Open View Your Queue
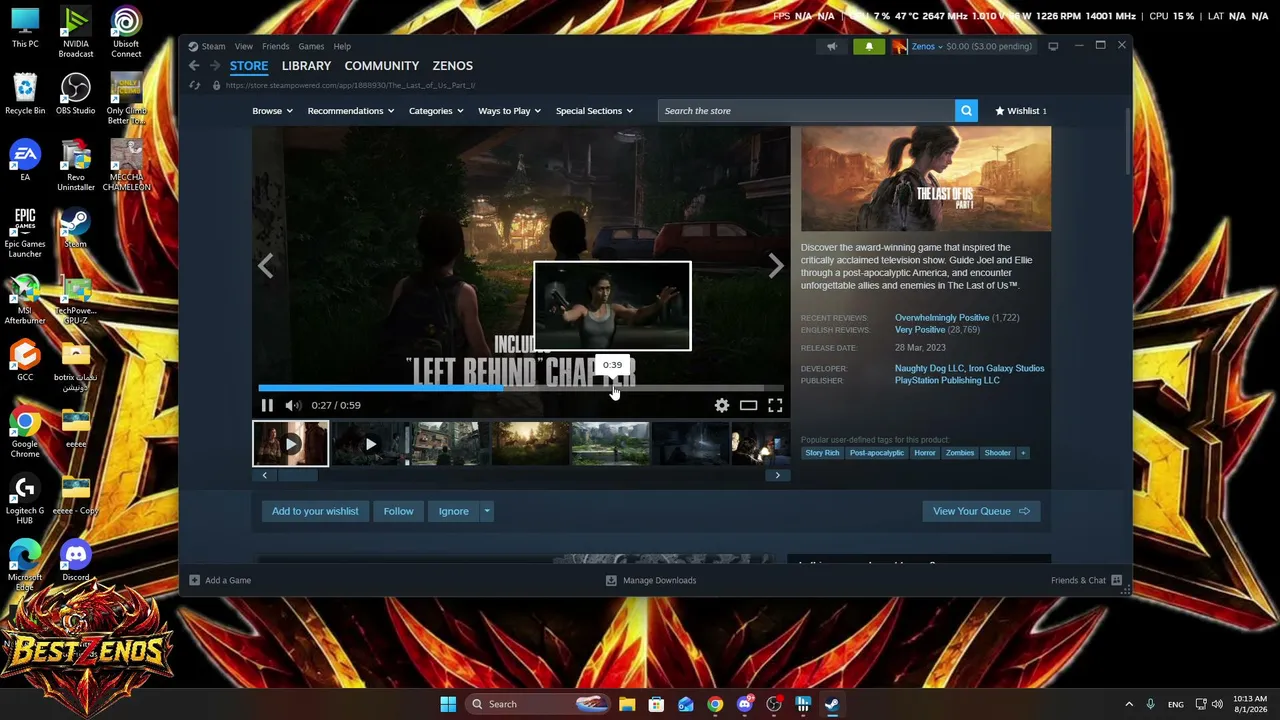 [981, 511]
